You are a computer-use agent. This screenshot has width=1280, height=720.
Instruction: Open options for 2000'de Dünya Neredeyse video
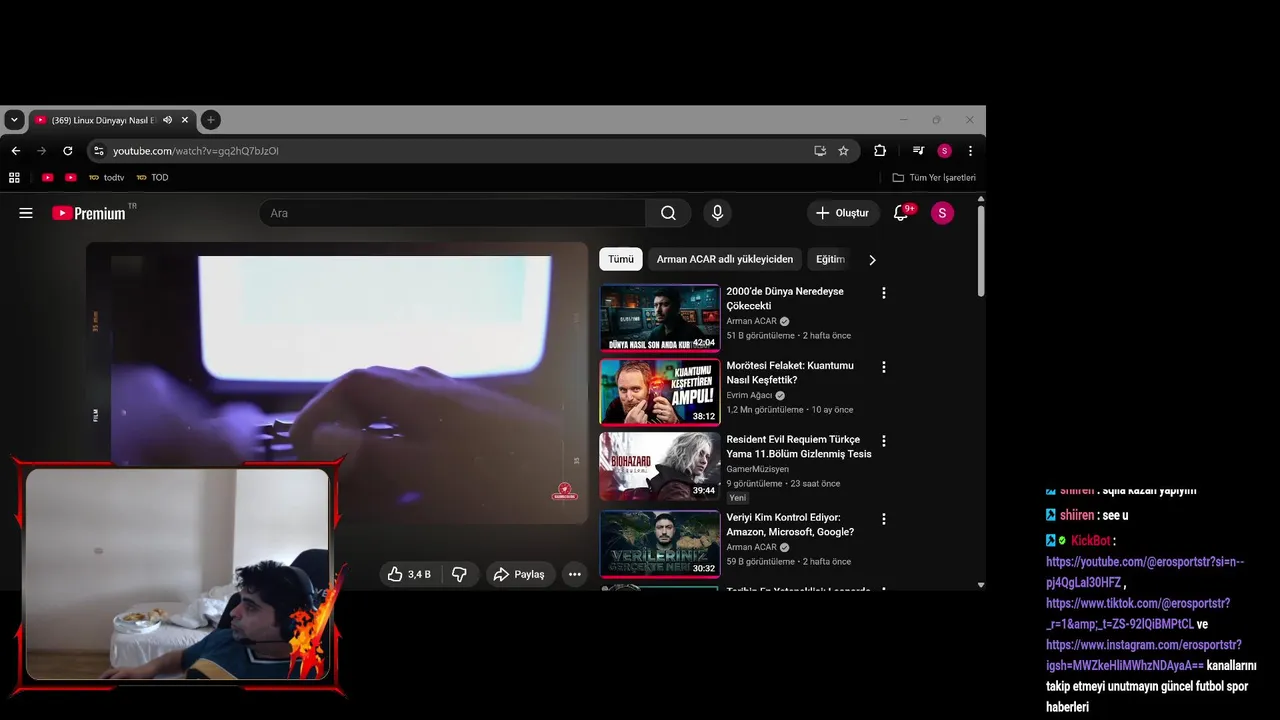[883, 293]
